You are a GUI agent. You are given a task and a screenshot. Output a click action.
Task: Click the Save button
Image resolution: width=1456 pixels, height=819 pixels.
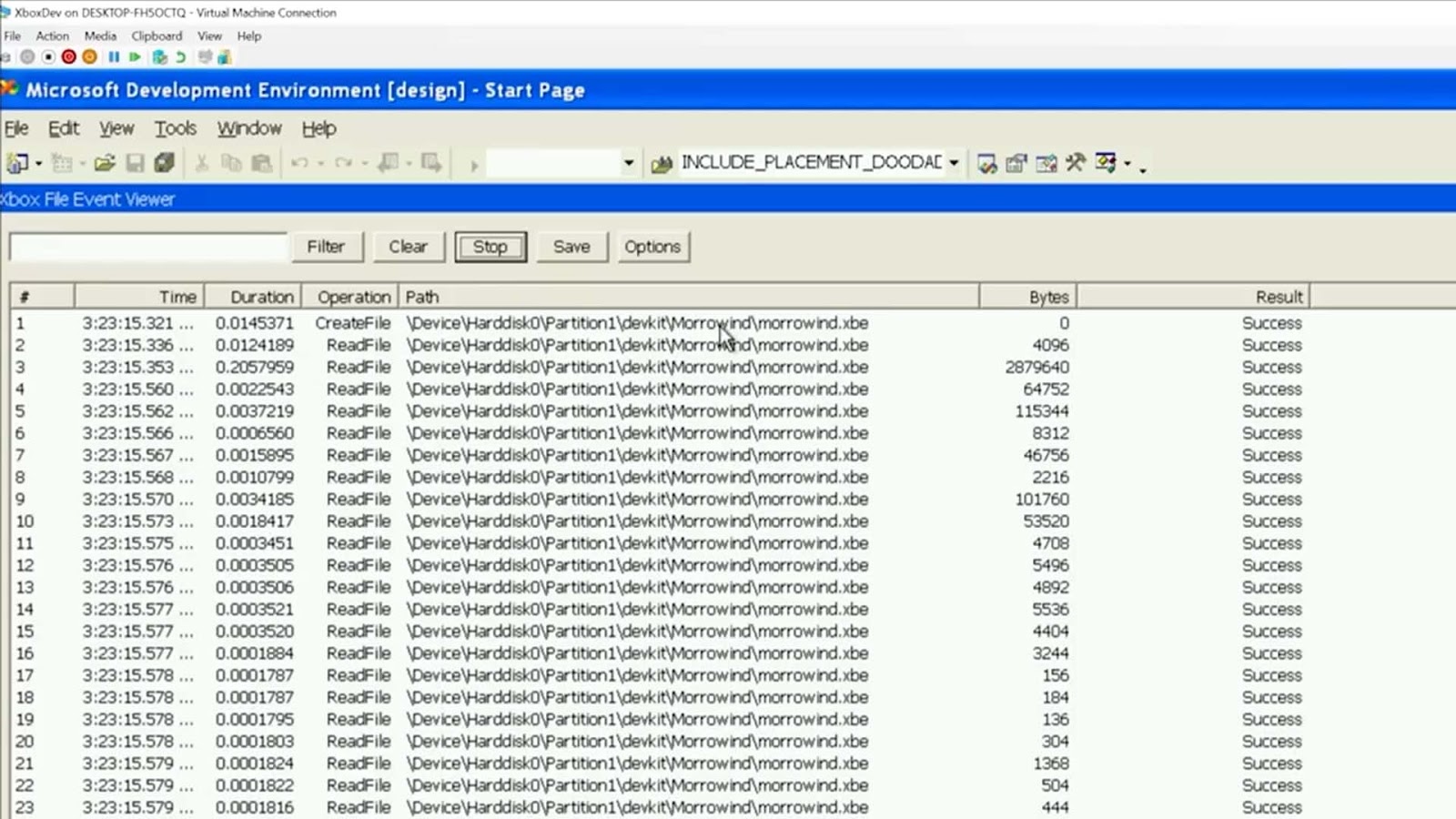click(571, 247)
